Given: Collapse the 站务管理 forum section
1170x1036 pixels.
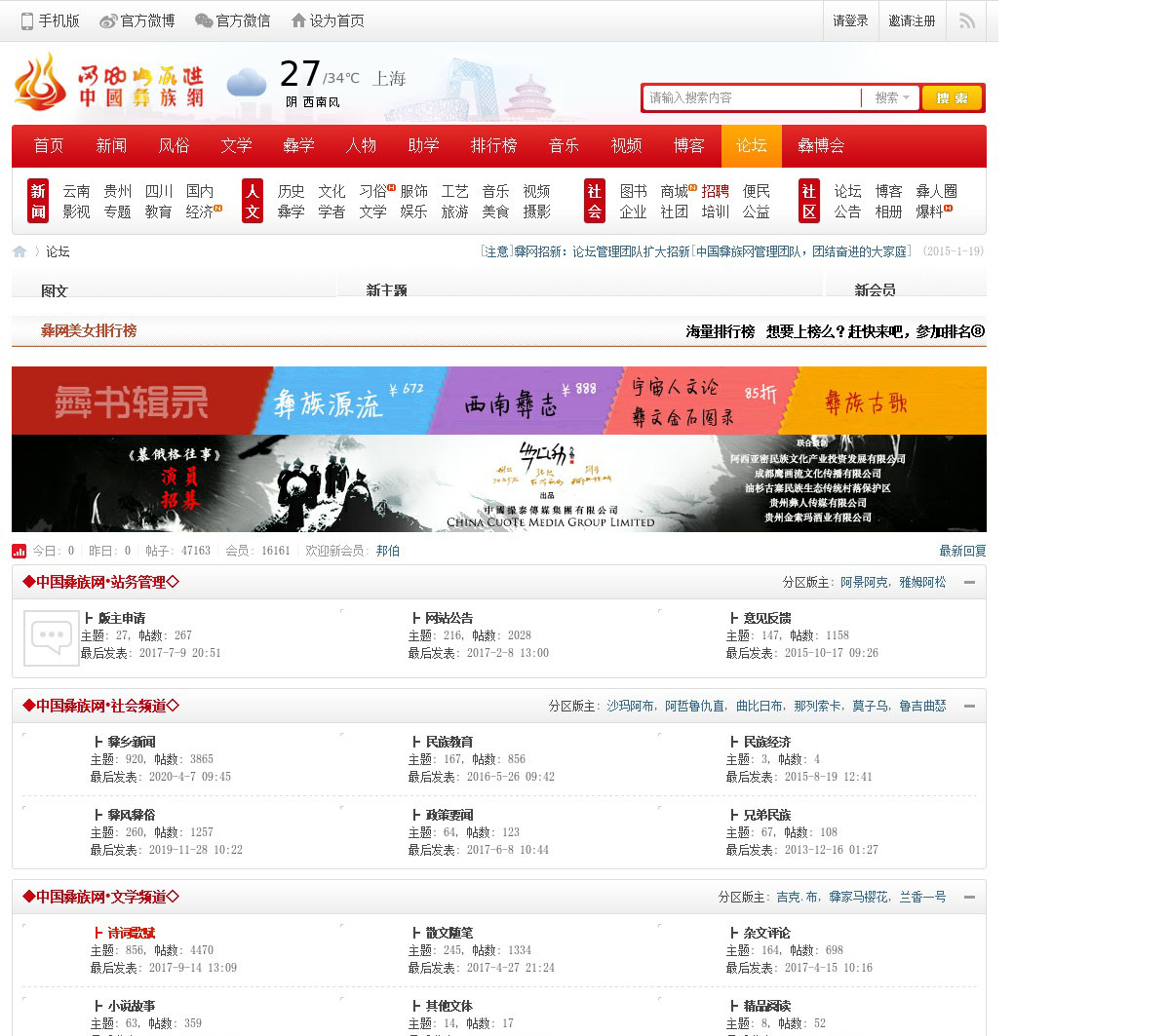Looking at the screenshot, I should (x=969, y=582).
